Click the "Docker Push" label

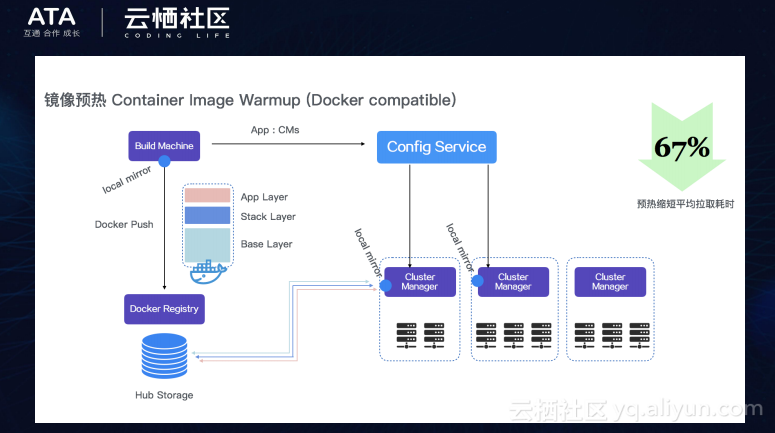click(124, 224)
